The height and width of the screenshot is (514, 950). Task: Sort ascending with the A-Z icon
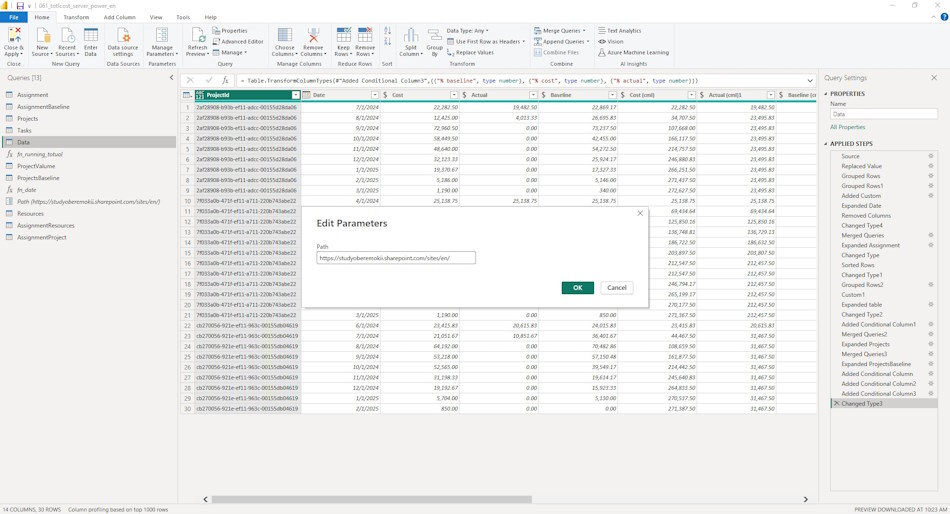click(388, 30)
